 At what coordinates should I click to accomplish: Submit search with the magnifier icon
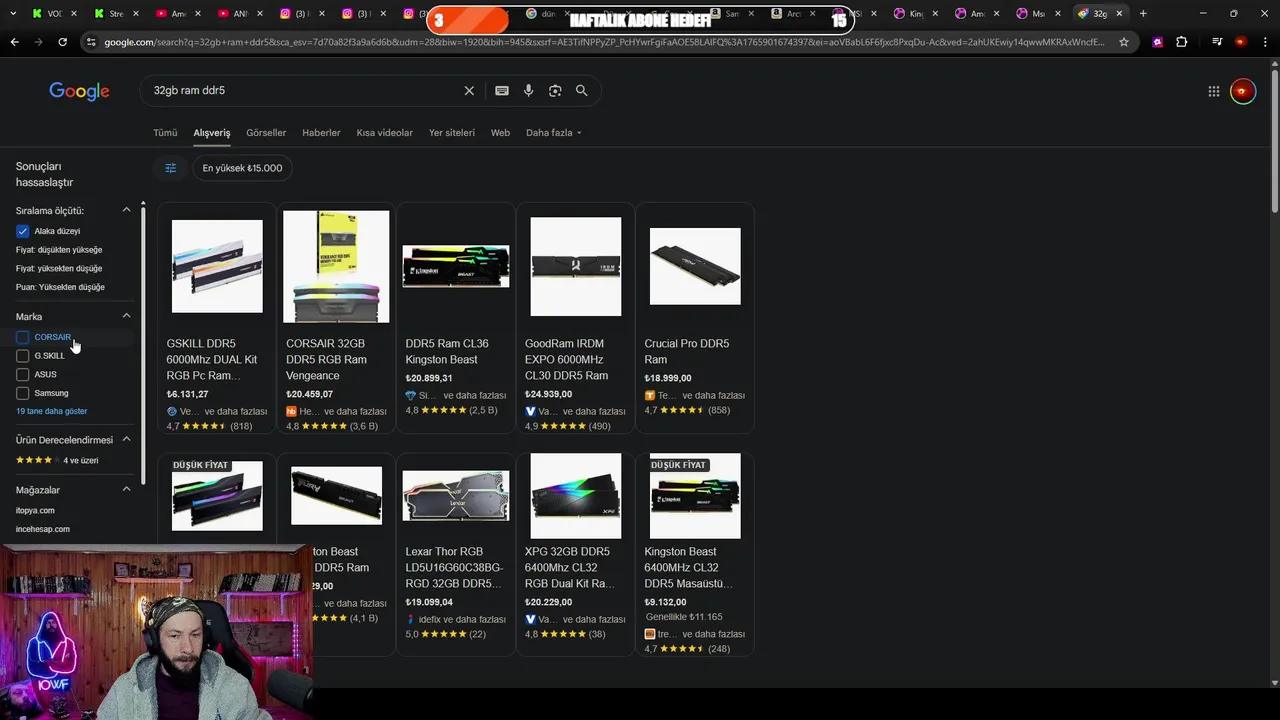coord(582,91)
